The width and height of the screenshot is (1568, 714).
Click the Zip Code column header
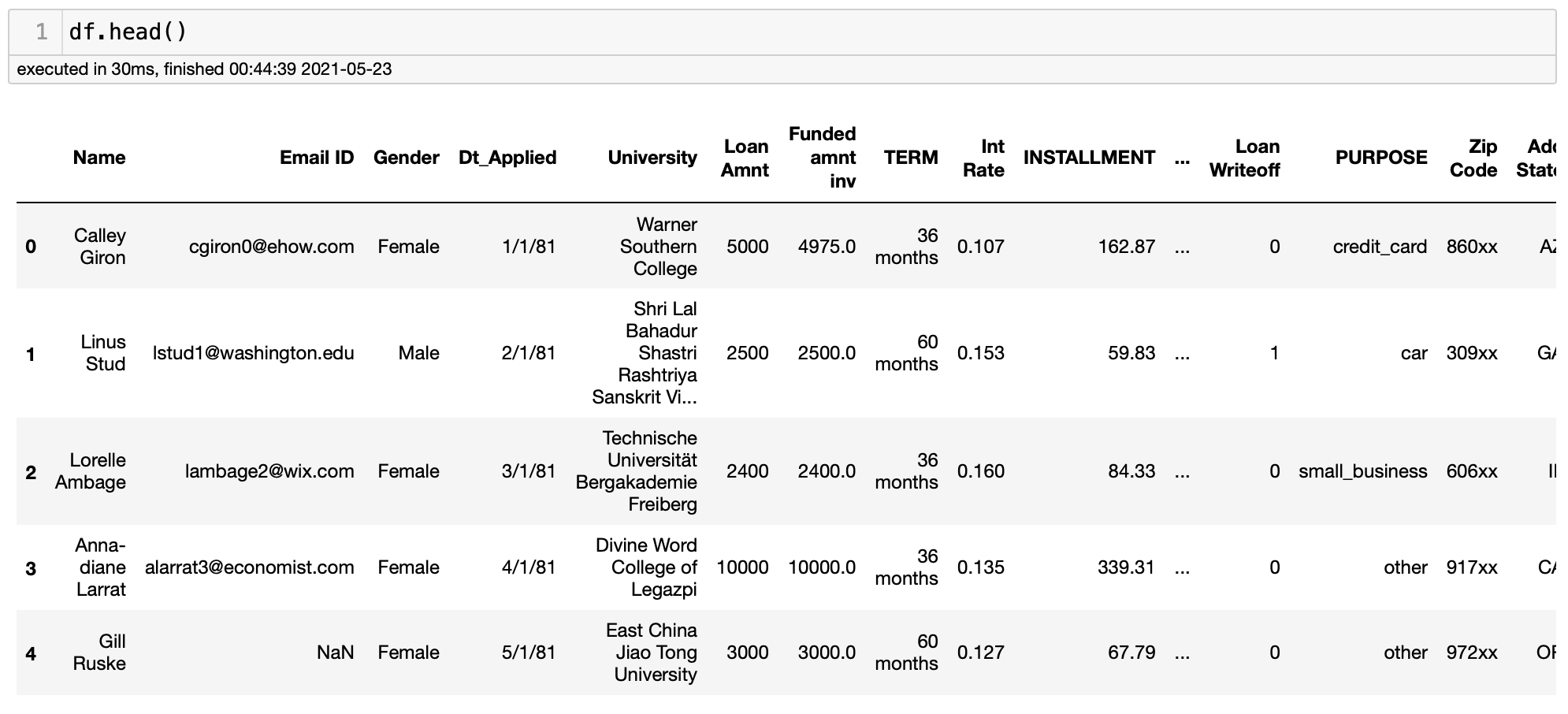point(1473,158)
